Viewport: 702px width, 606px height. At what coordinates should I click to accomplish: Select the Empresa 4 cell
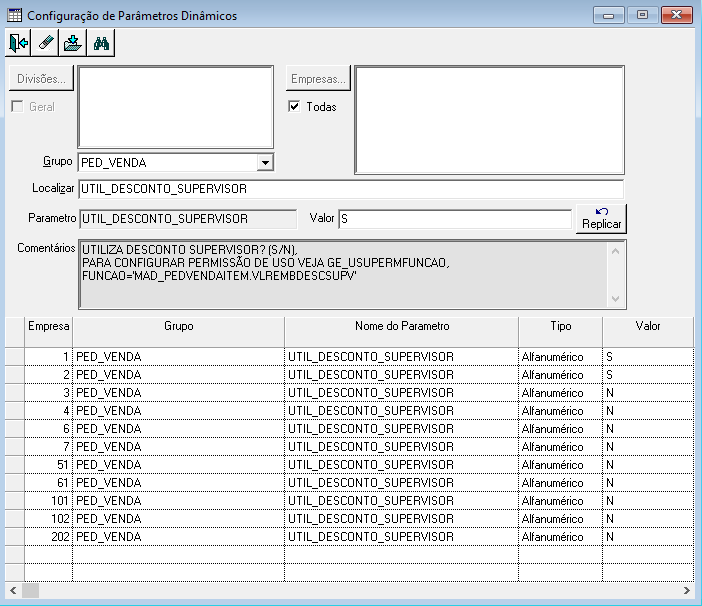coord(48,410)
